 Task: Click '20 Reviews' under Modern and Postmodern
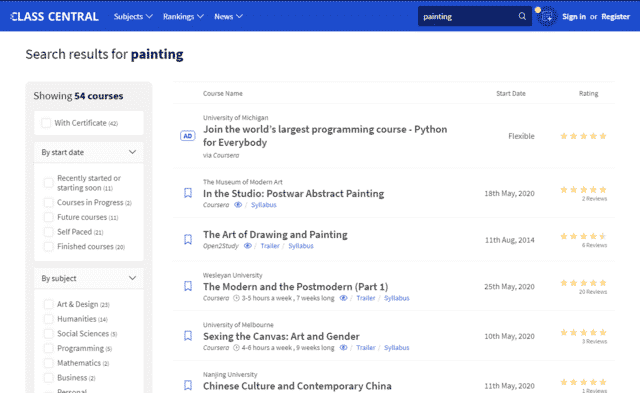[x=593, y=292]
